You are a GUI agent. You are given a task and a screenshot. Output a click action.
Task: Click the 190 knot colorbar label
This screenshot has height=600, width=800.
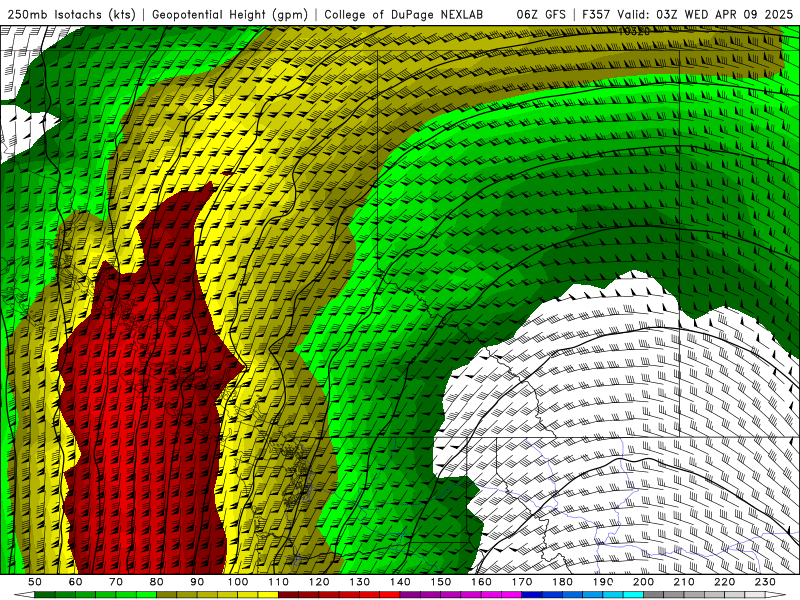point(603,582)
